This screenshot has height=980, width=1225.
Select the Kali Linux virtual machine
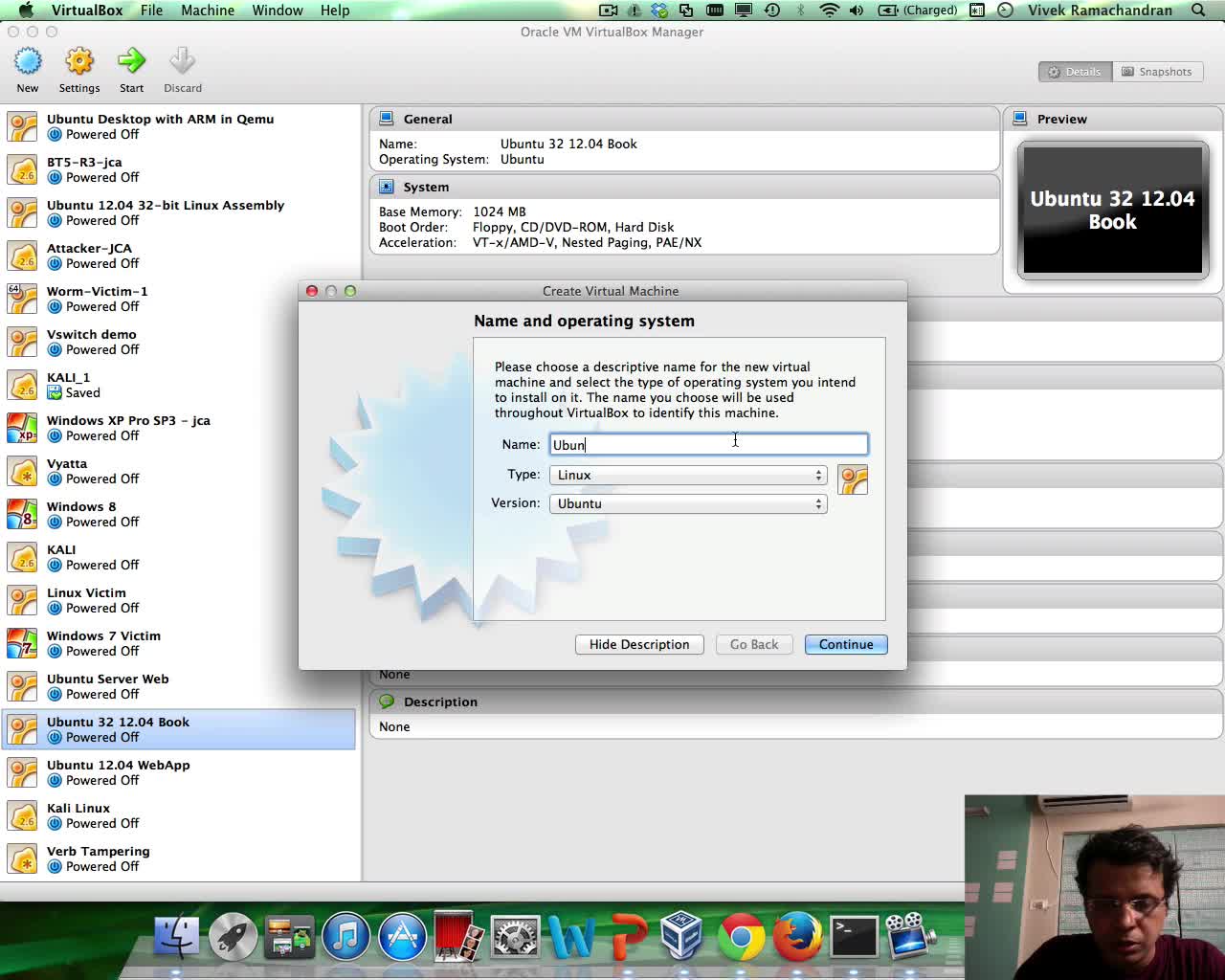click(180, 815)
